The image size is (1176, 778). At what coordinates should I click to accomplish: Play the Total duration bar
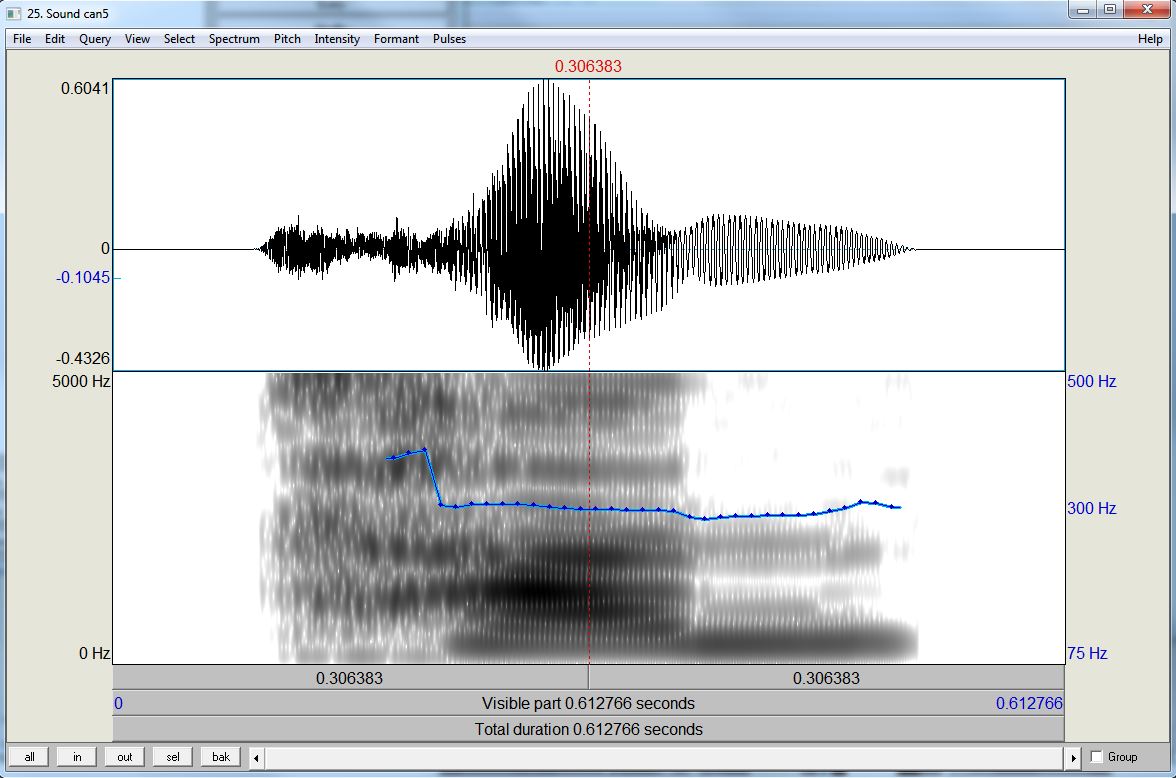(589, 729)
